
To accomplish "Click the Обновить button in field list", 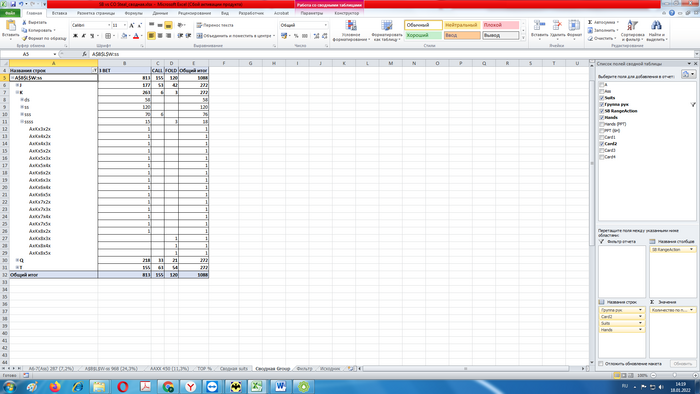I will click(x=683, y=364).
